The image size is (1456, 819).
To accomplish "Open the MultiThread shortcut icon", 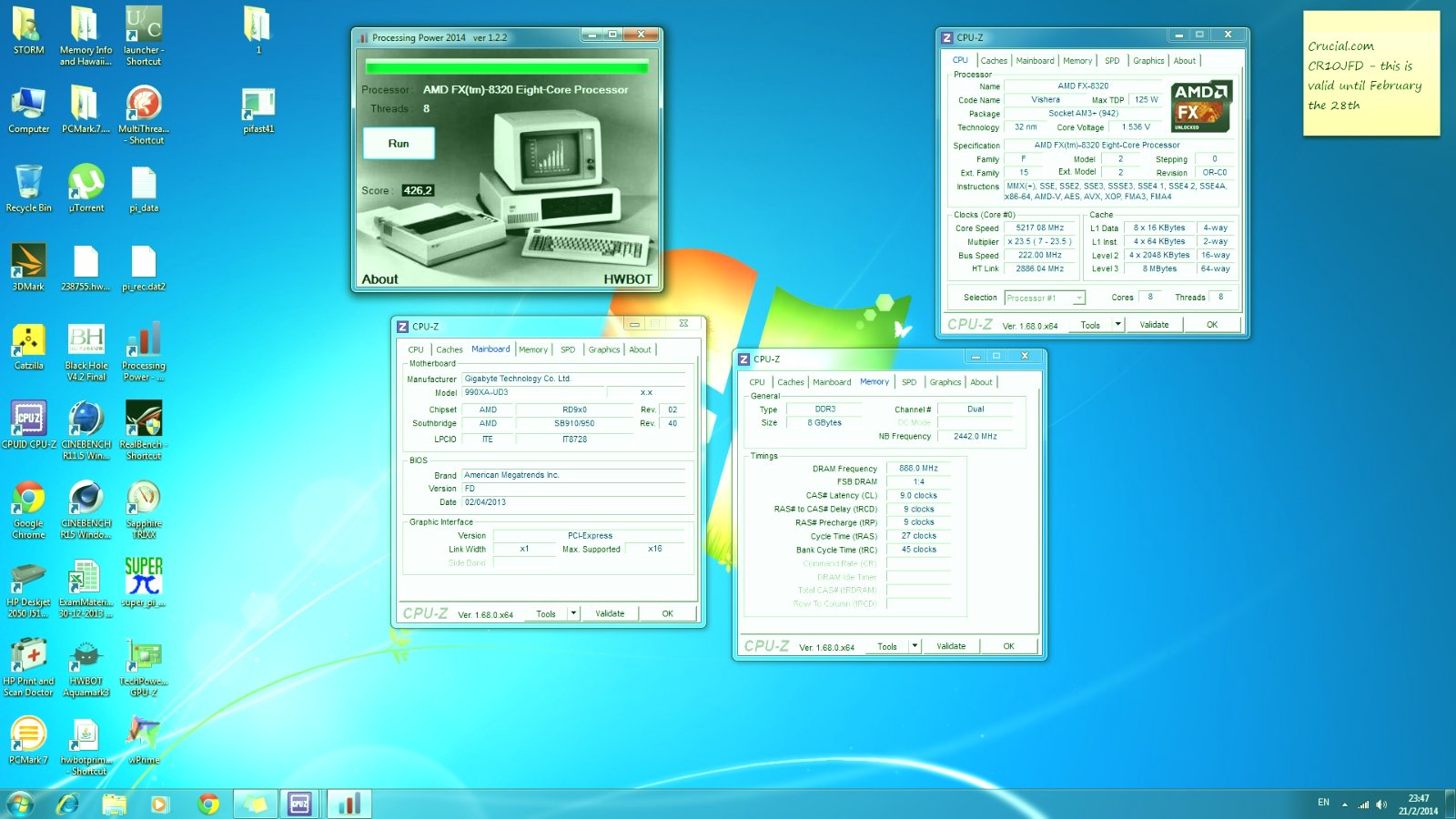I will tap(144, 115).
